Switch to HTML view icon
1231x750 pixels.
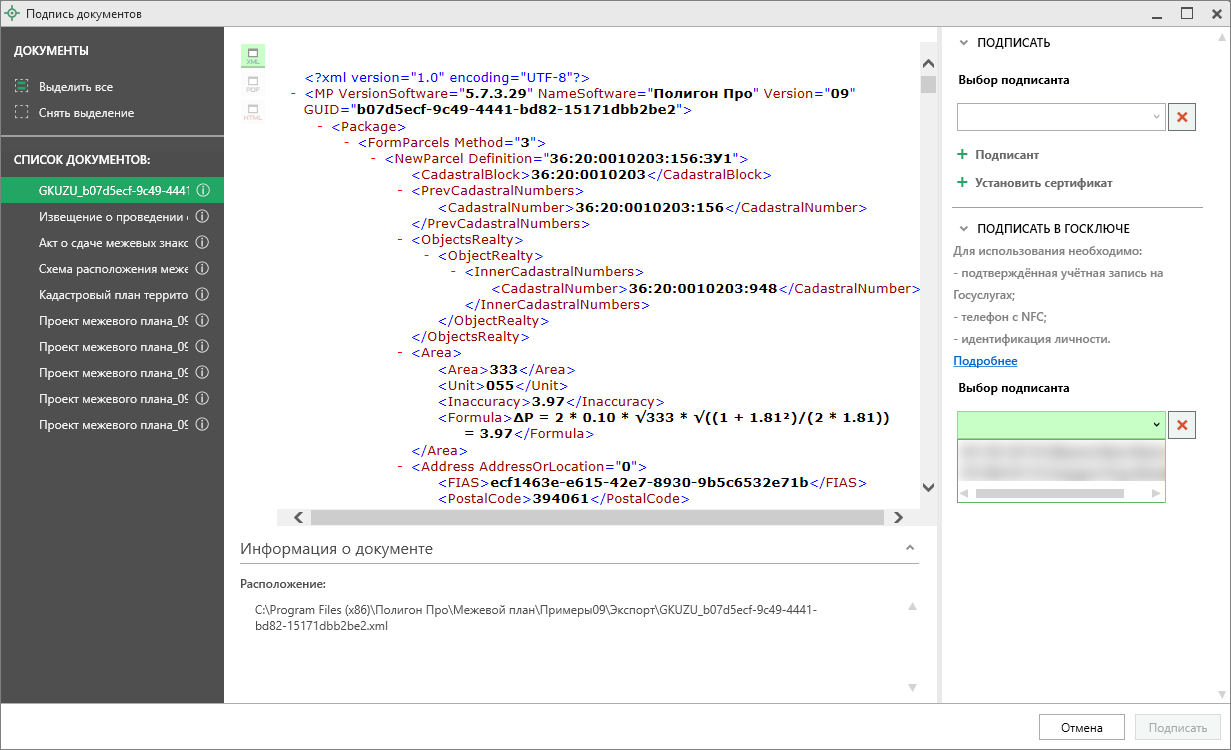[x=253, y=112]
